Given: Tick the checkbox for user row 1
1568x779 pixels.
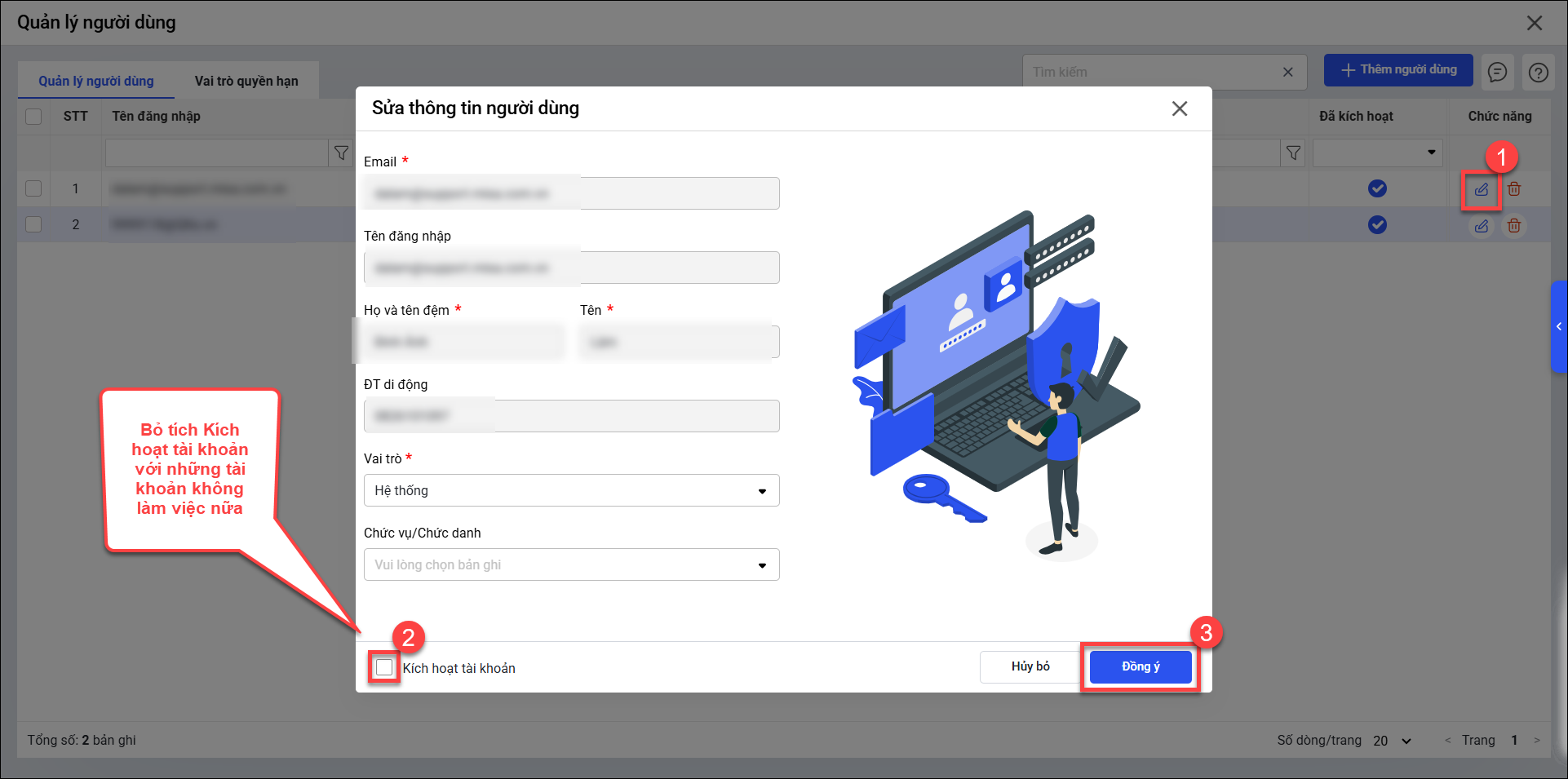Looking at the screenshot, I should [33, 188].
